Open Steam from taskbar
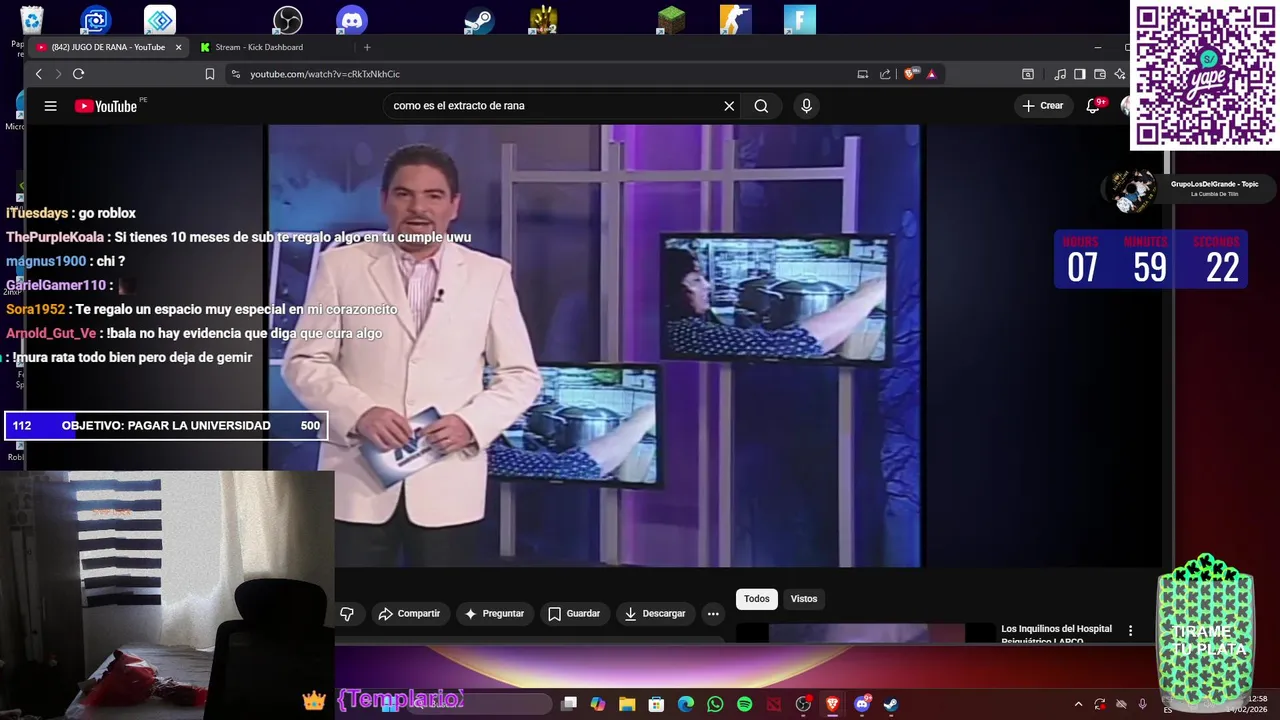This screenshot has width=1280, height=720. tap(891, 704)
